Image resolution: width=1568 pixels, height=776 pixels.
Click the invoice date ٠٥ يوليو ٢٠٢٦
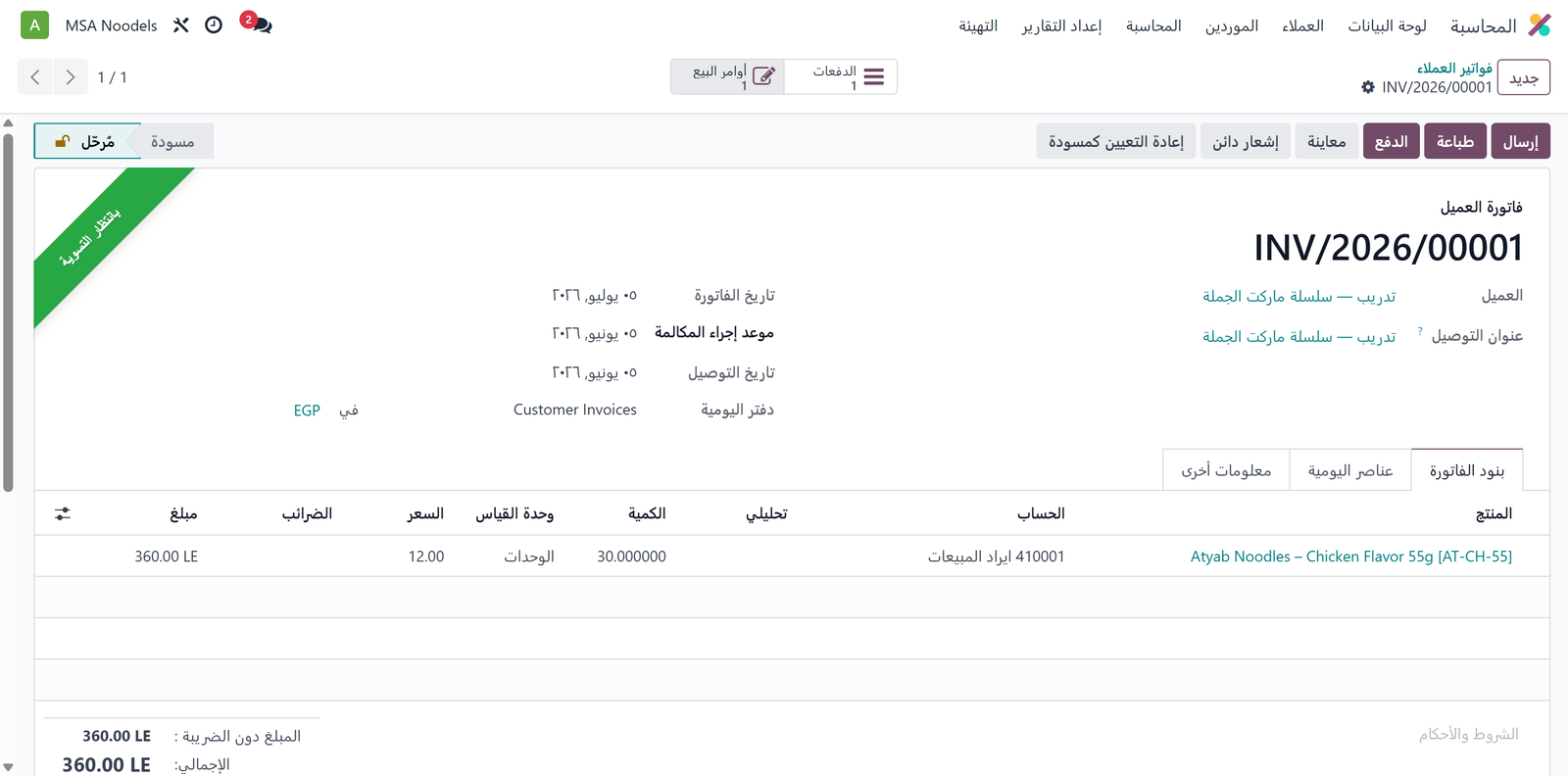(x=594, y=295)
